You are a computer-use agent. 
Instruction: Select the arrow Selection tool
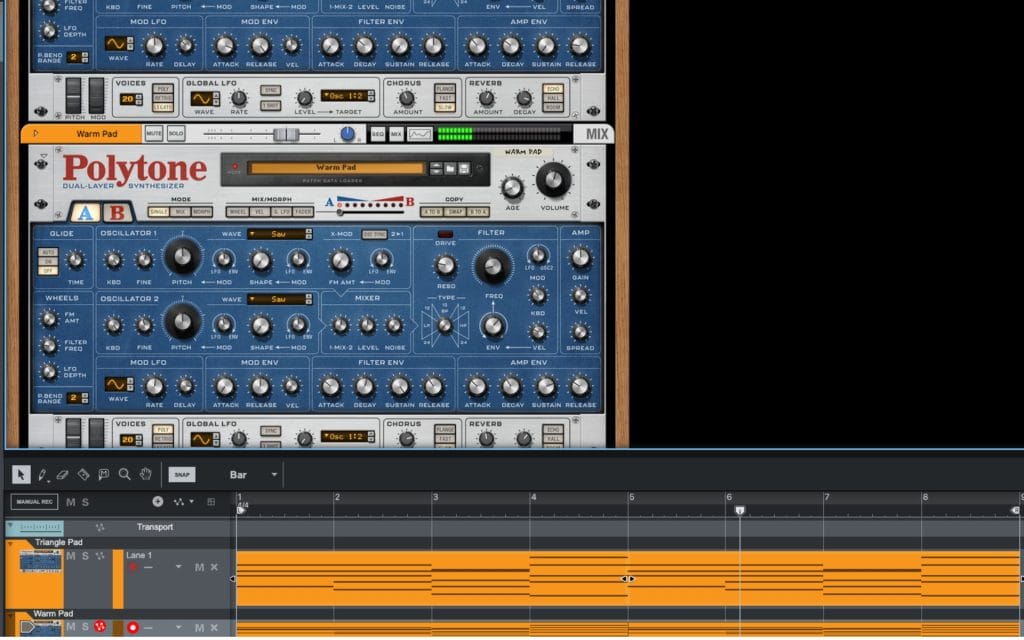click(22, 474)
